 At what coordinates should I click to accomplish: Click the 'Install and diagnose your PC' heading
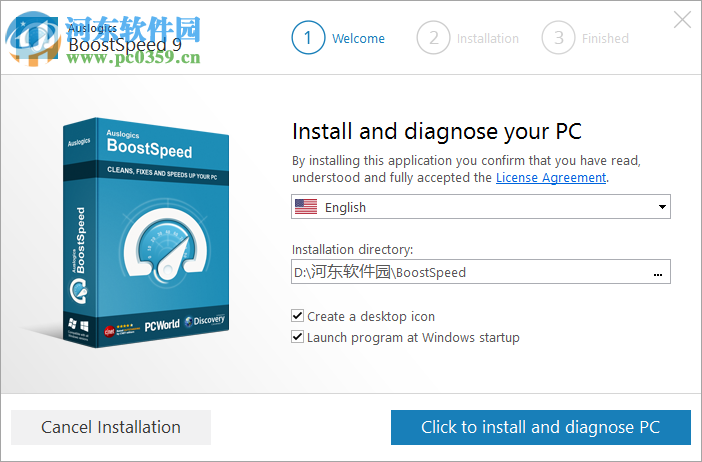pyautogui.click(x=437, y=132)
